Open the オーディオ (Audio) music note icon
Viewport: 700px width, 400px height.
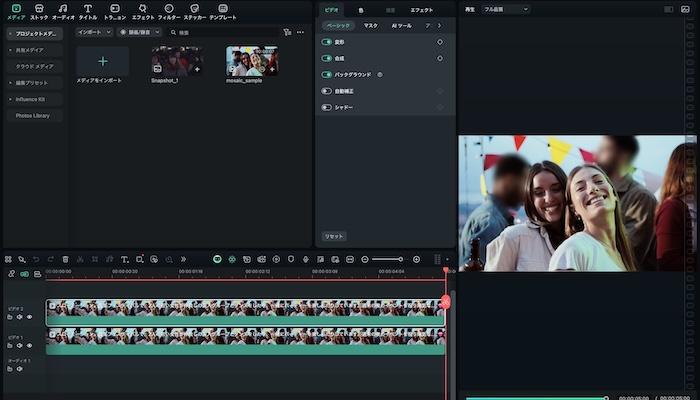coord(63,9)
